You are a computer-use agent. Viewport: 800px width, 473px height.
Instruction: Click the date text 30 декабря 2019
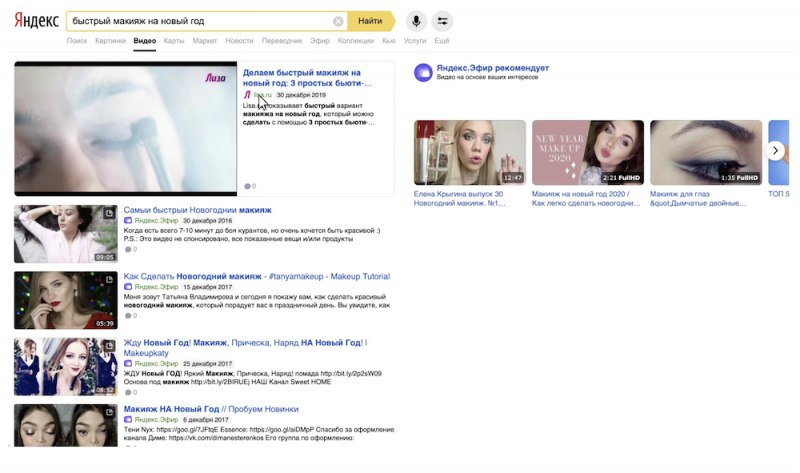(301, 95)
